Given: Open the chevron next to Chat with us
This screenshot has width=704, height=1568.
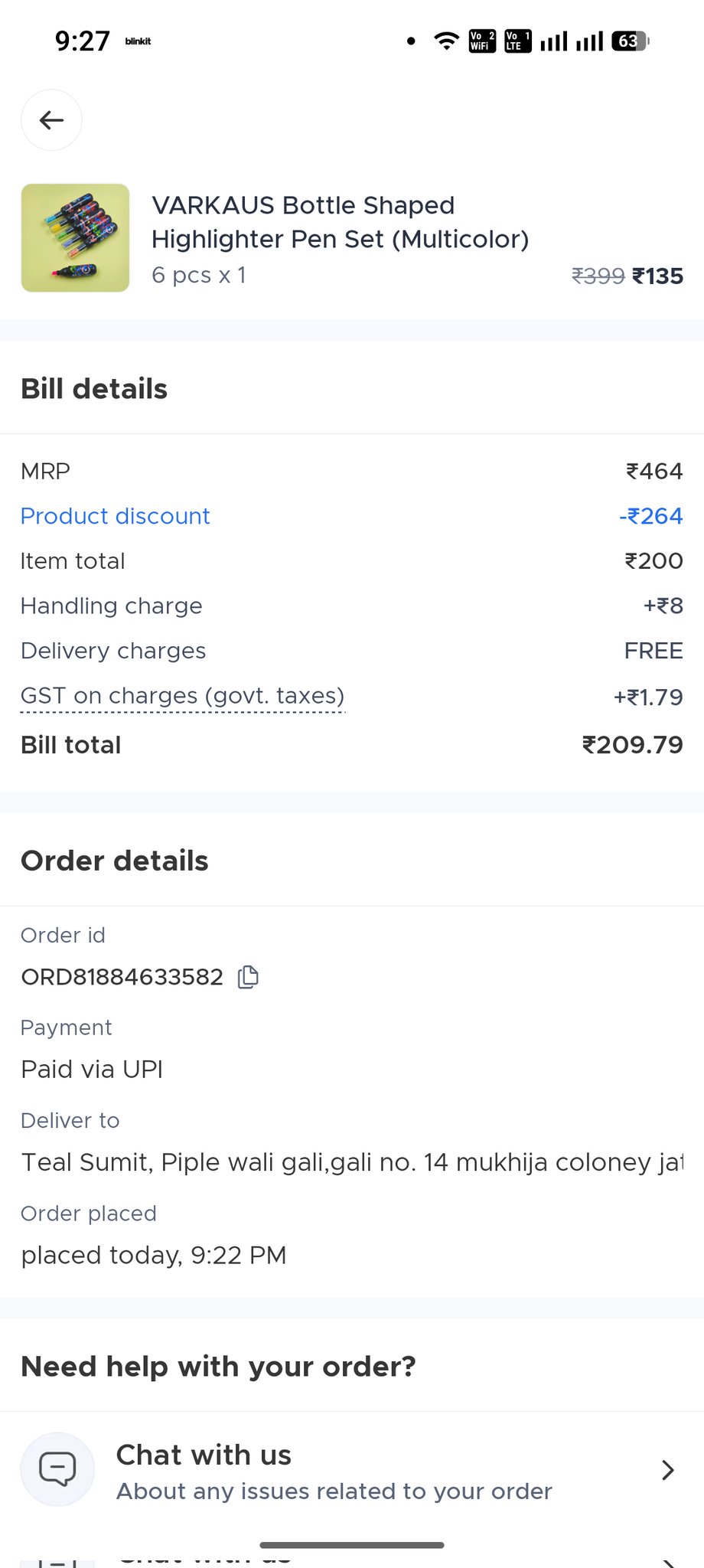Looking at the screenshot, I should click(x=667, y=1469).
